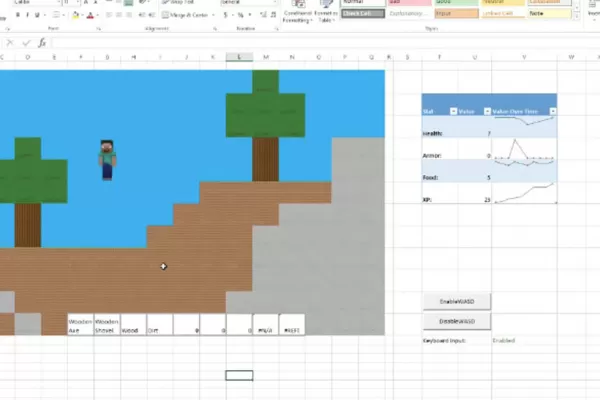Align text left in Alignment group
Image resolution: width=600 pixels, height=400 pixels.
(109, 15)
